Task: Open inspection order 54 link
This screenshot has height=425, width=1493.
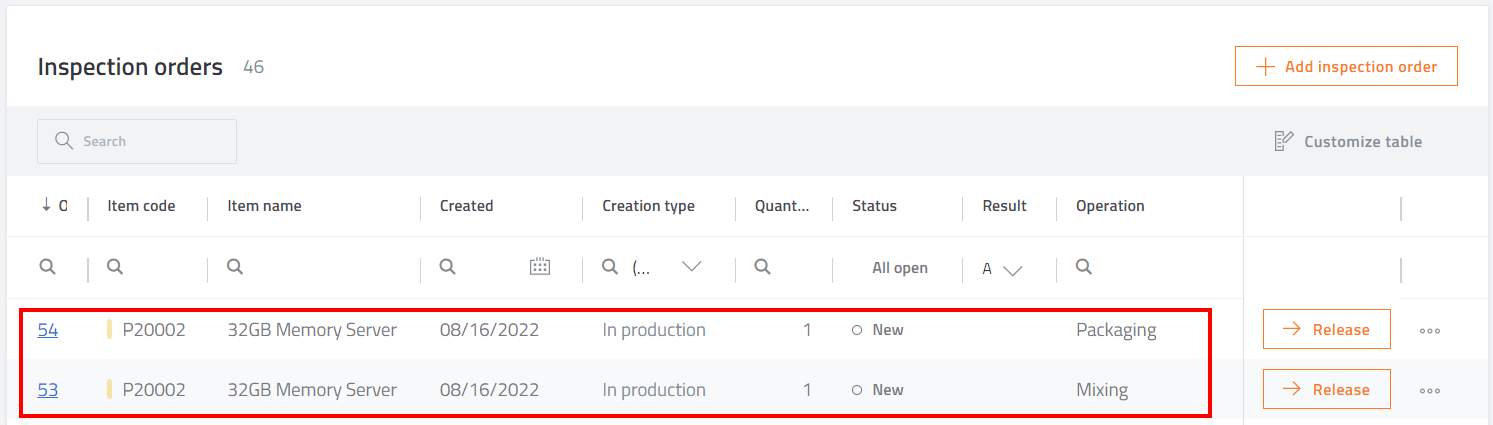Action: pos(47,330)
